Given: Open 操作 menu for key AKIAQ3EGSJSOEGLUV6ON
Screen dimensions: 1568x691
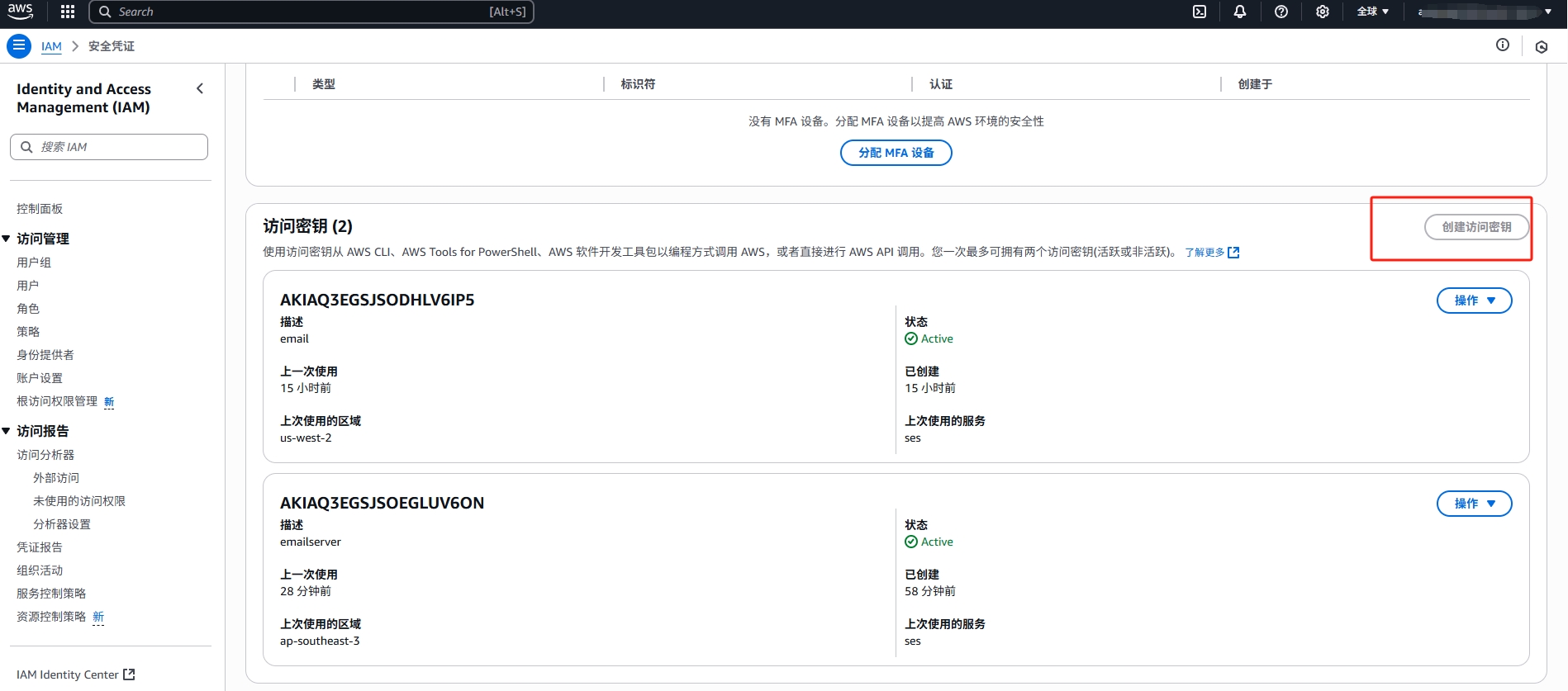Looking at the screenshot, I should point(1475,504).
